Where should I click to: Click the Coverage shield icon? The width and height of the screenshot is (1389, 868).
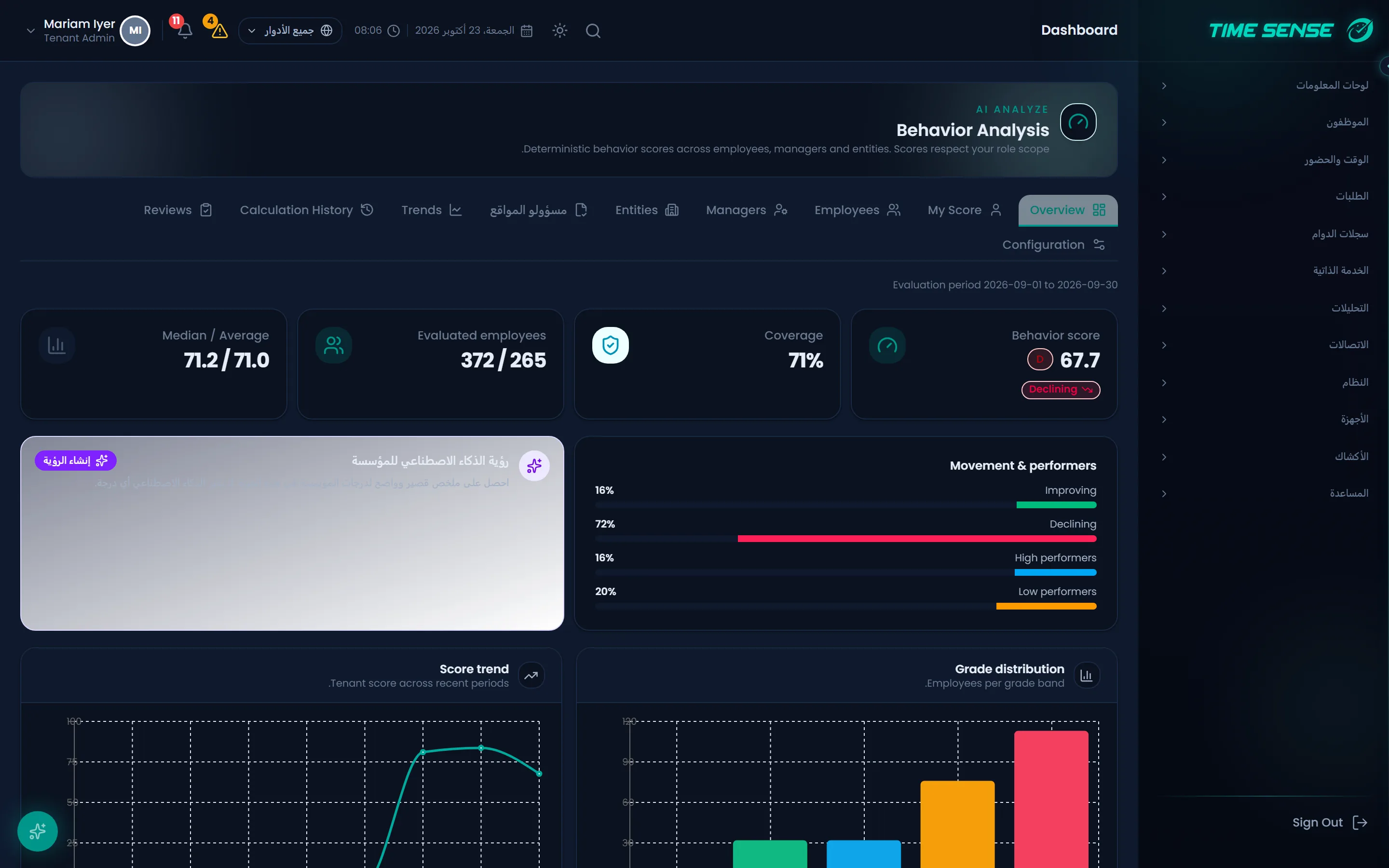pos(610,345)
